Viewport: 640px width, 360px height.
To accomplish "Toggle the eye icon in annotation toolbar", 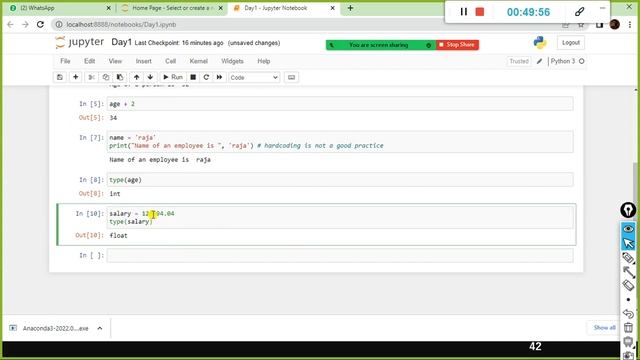I will point(628,229).
